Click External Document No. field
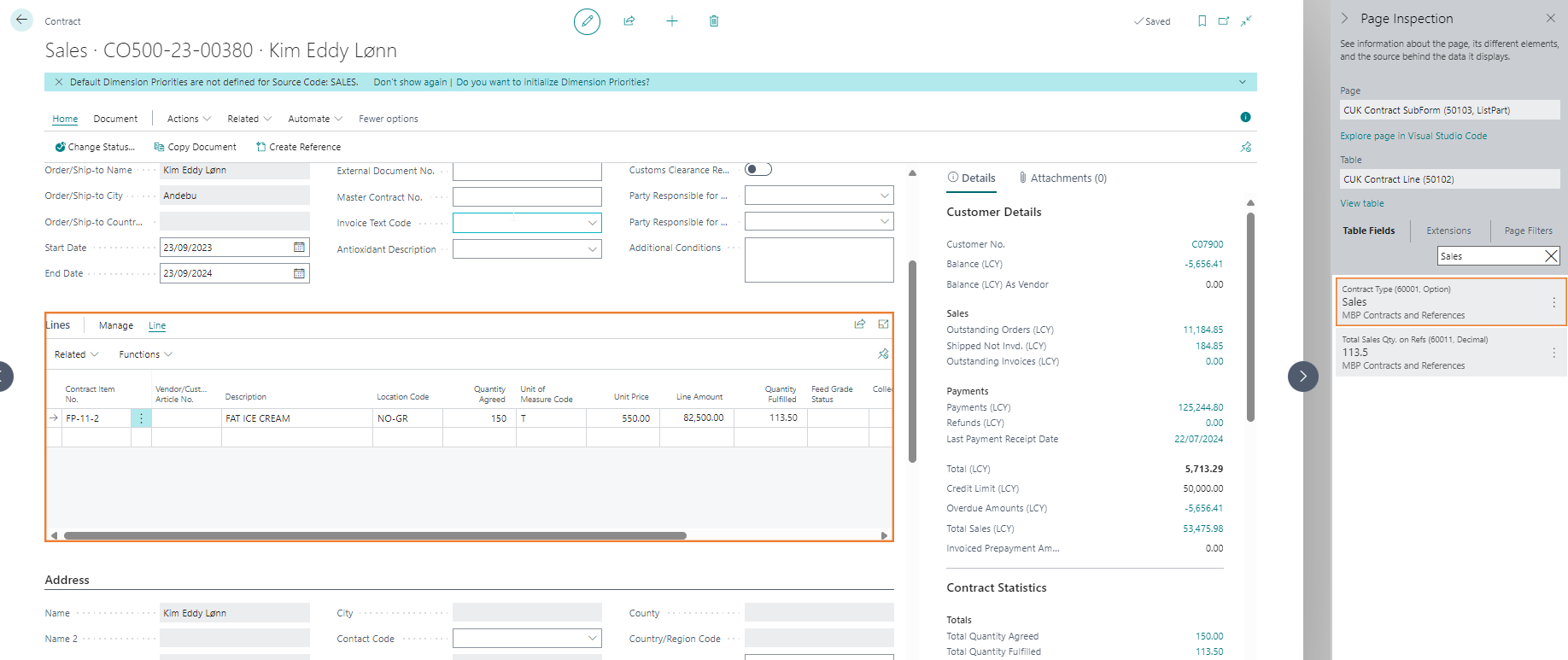This screenshot has width=1568, height=660. tap(527, 172)
